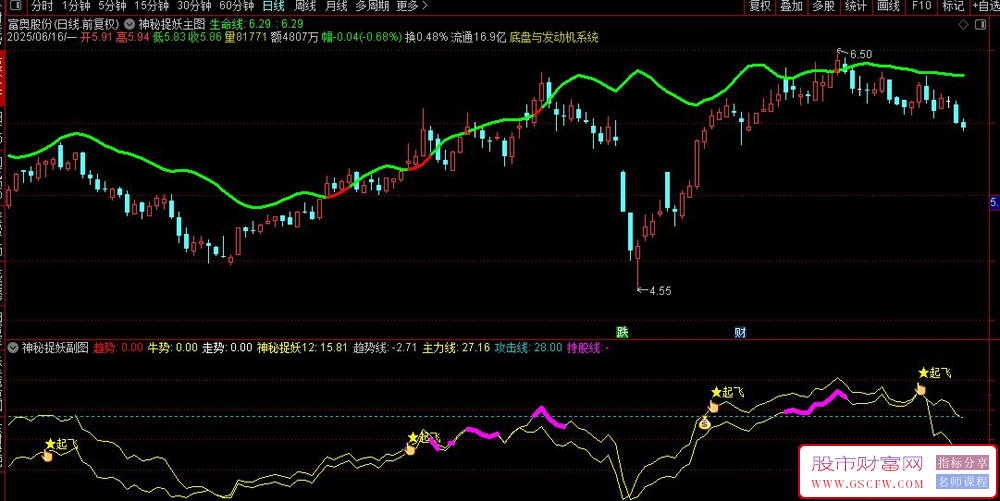Click the leftmost ★起飞 signal in sub-chart
Viewport: 1000px width, 501px height.
coord(61,444)
